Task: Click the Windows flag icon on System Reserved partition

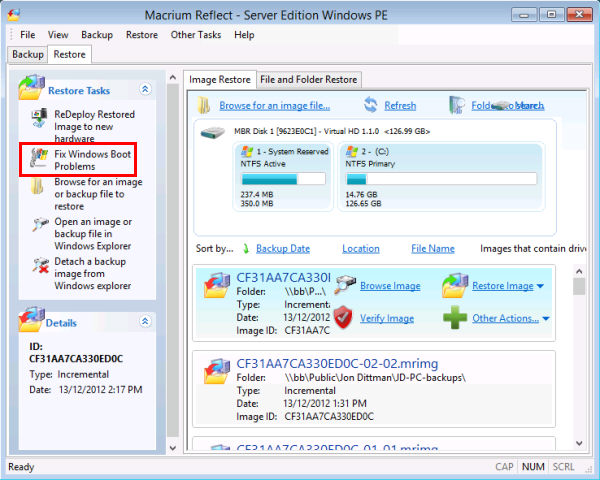Action: click(x=247, y=152)
